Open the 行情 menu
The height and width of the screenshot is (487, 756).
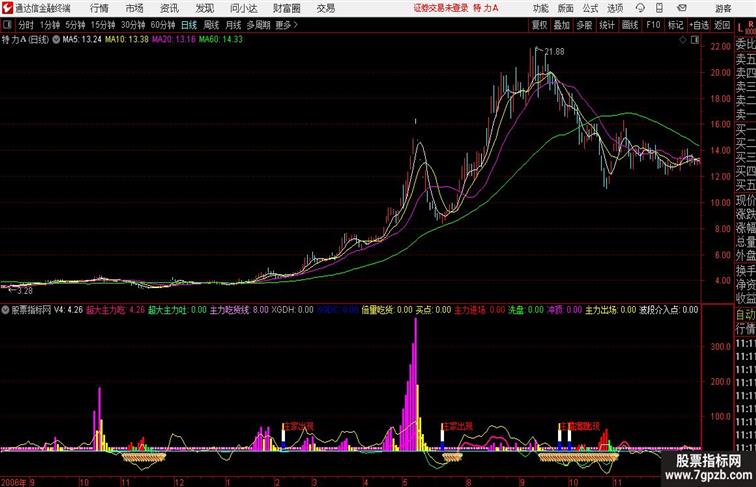99,8
